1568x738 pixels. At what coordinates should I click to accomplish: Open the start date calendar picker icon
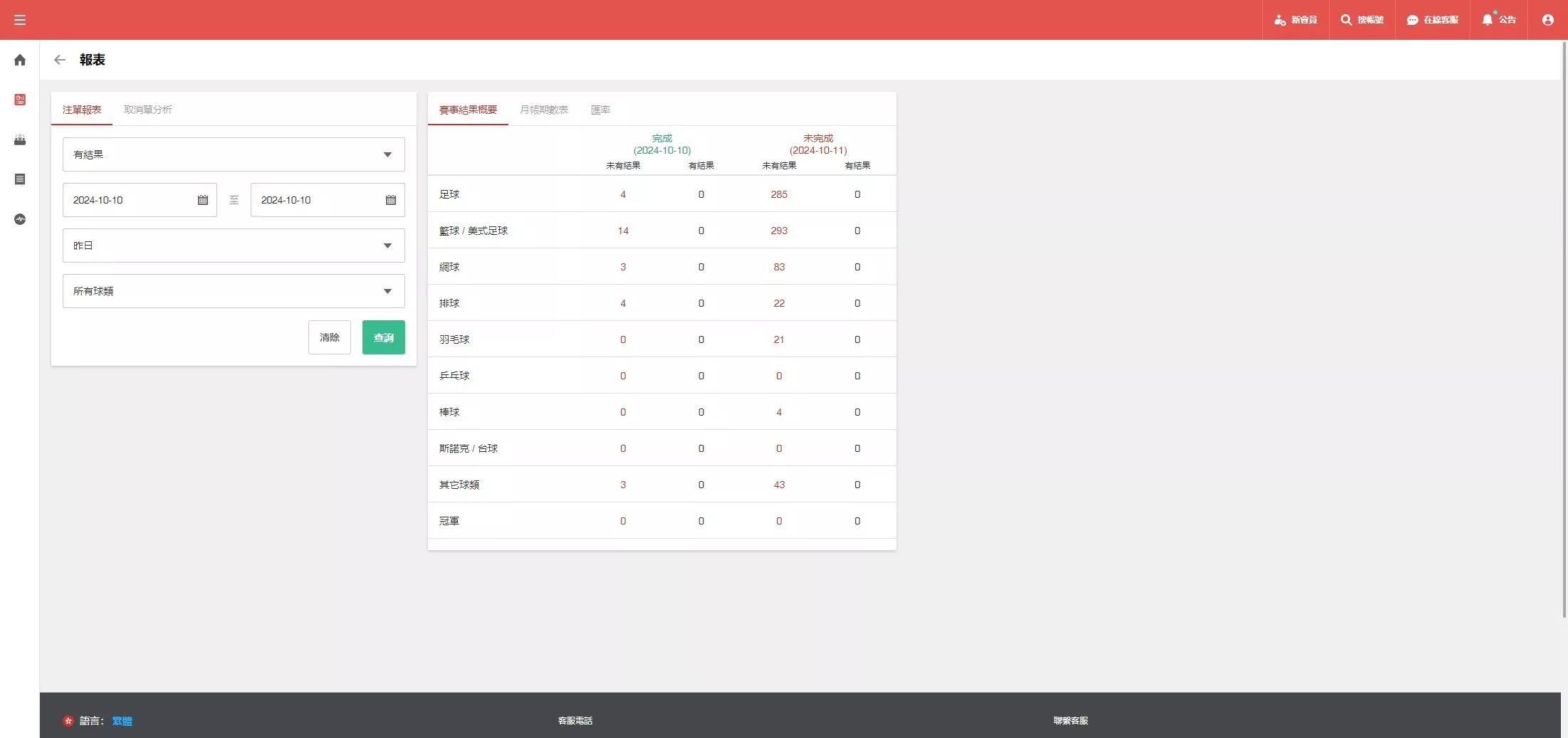[203, 200]
